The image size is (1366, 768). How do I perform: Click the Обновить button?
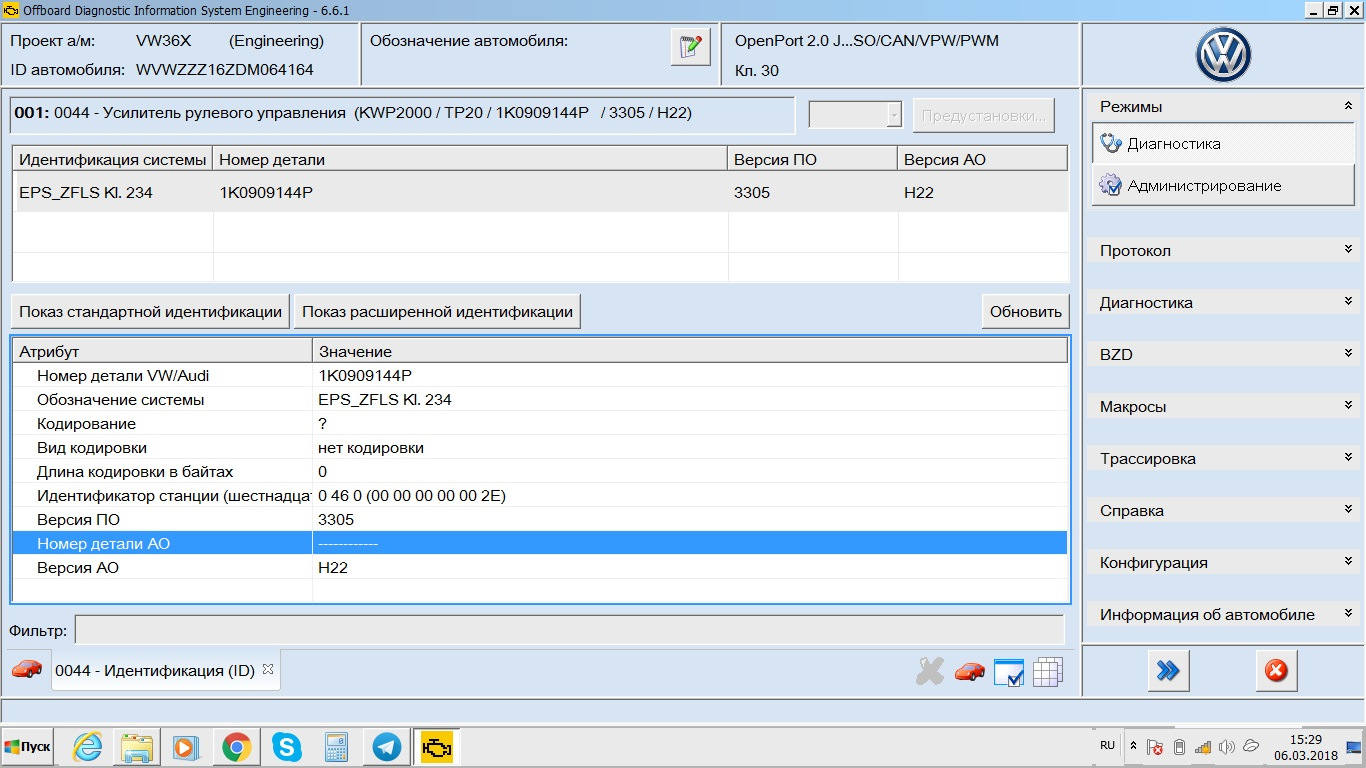[x=1025, y=311]
